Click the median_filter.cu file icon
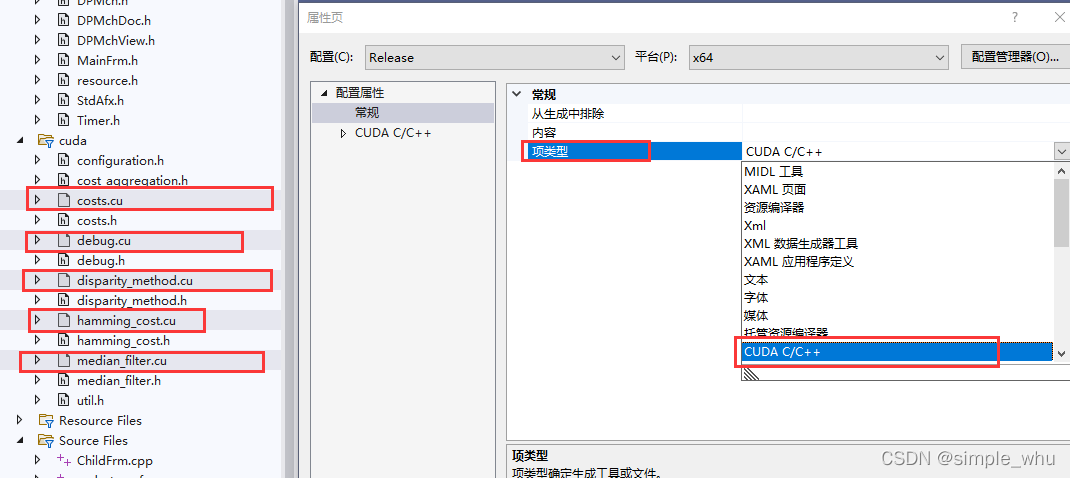1070x478 pixels. tap(63, 360)
